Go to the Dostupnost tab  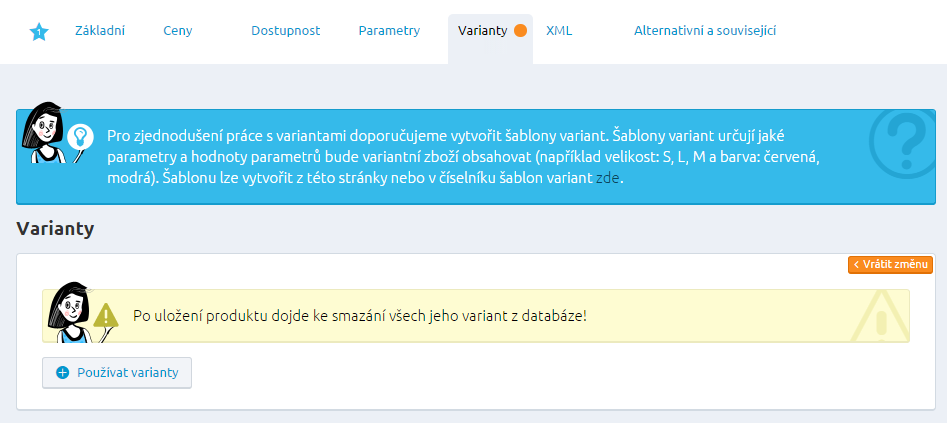(x=285, y=31)
